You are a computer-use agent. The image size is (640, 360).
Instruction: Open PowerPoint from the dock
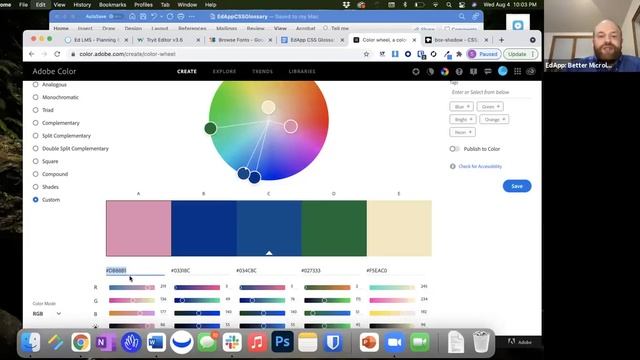click(x=369, y=342)
